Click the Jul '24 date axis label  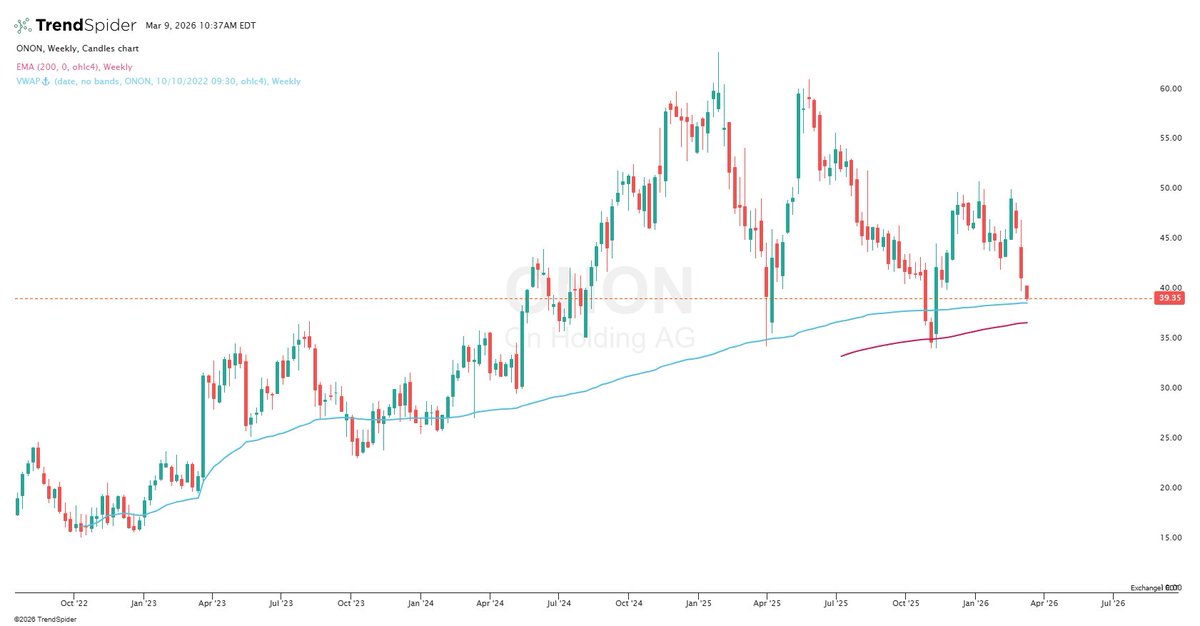[x=559, y=604]
